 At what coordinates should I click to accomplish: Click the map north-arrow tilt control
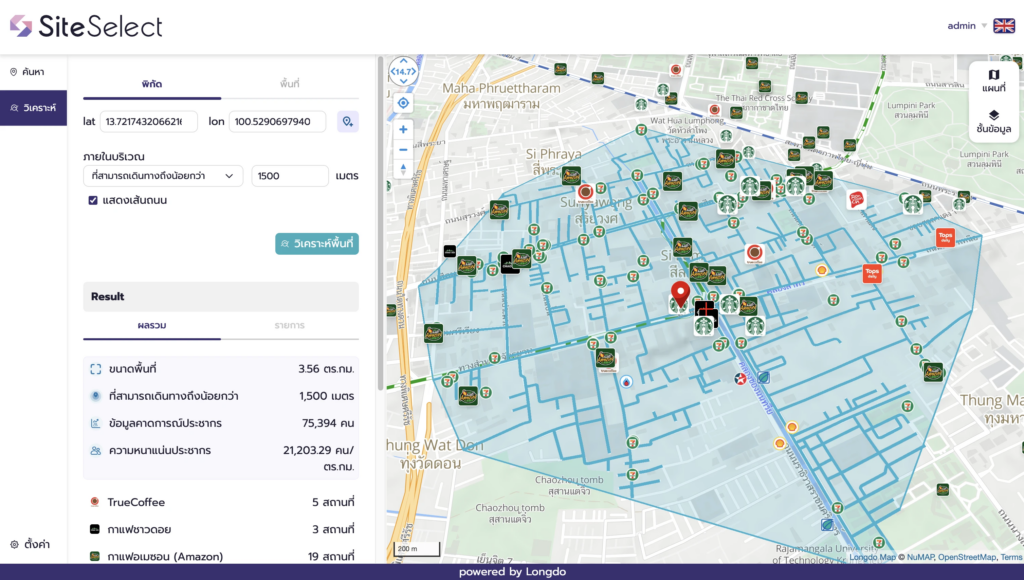coord(403,169)
